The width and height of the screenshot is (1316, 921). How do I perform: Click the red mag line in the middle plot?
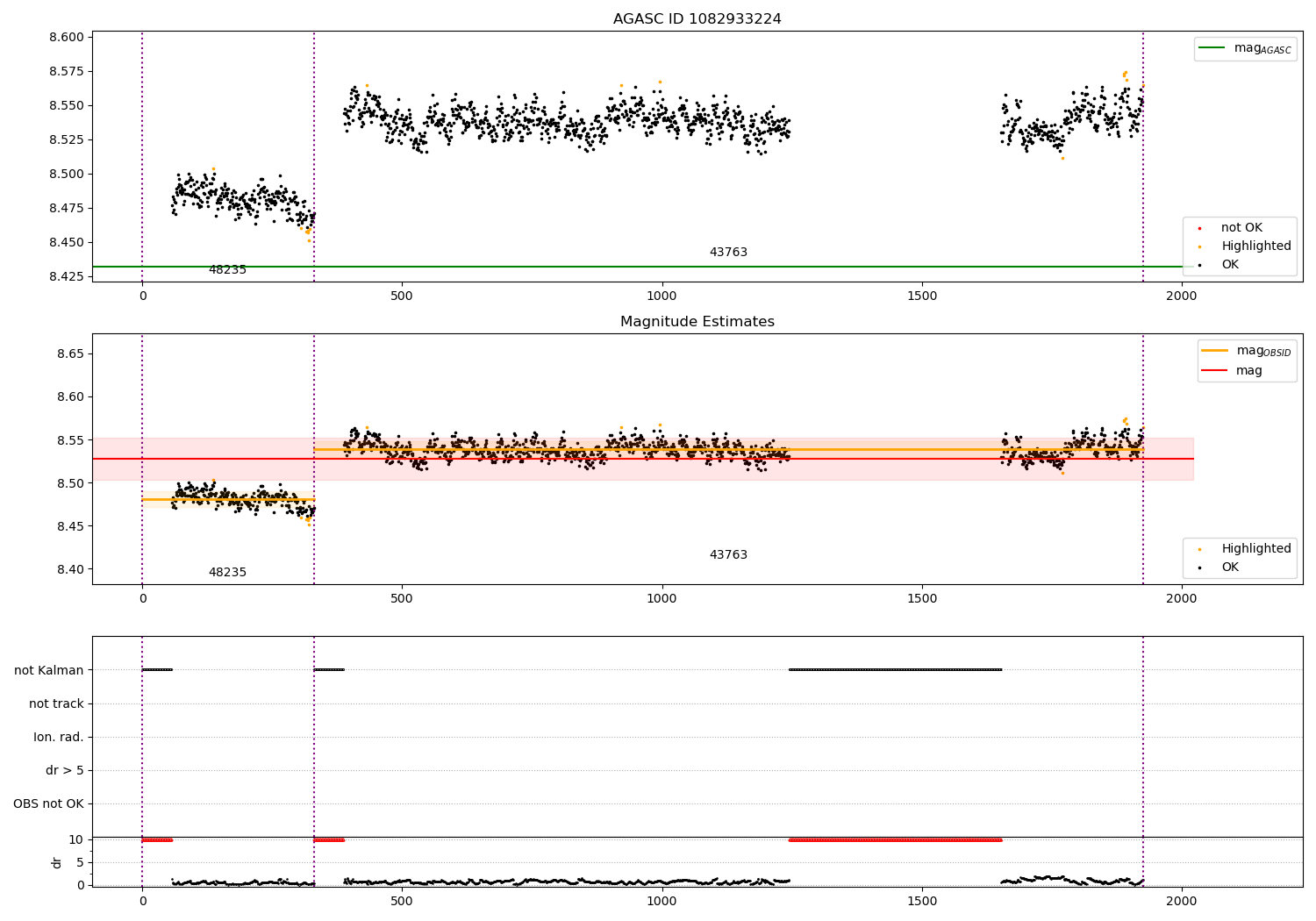(642, 459)
